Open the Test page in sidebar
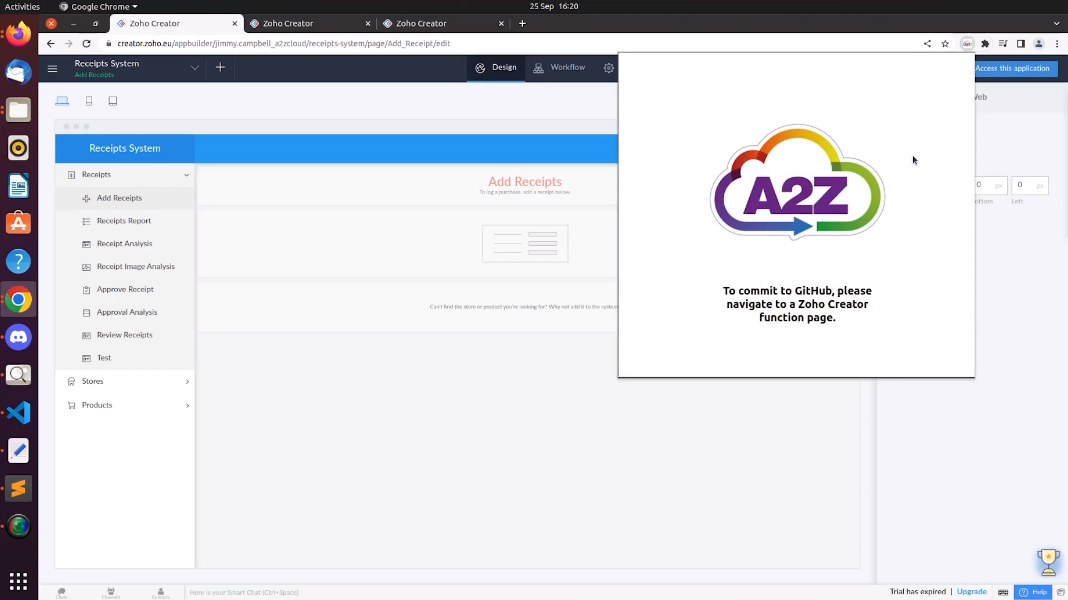Viewport: 1068px width, 600px height. tap(125, 358)
